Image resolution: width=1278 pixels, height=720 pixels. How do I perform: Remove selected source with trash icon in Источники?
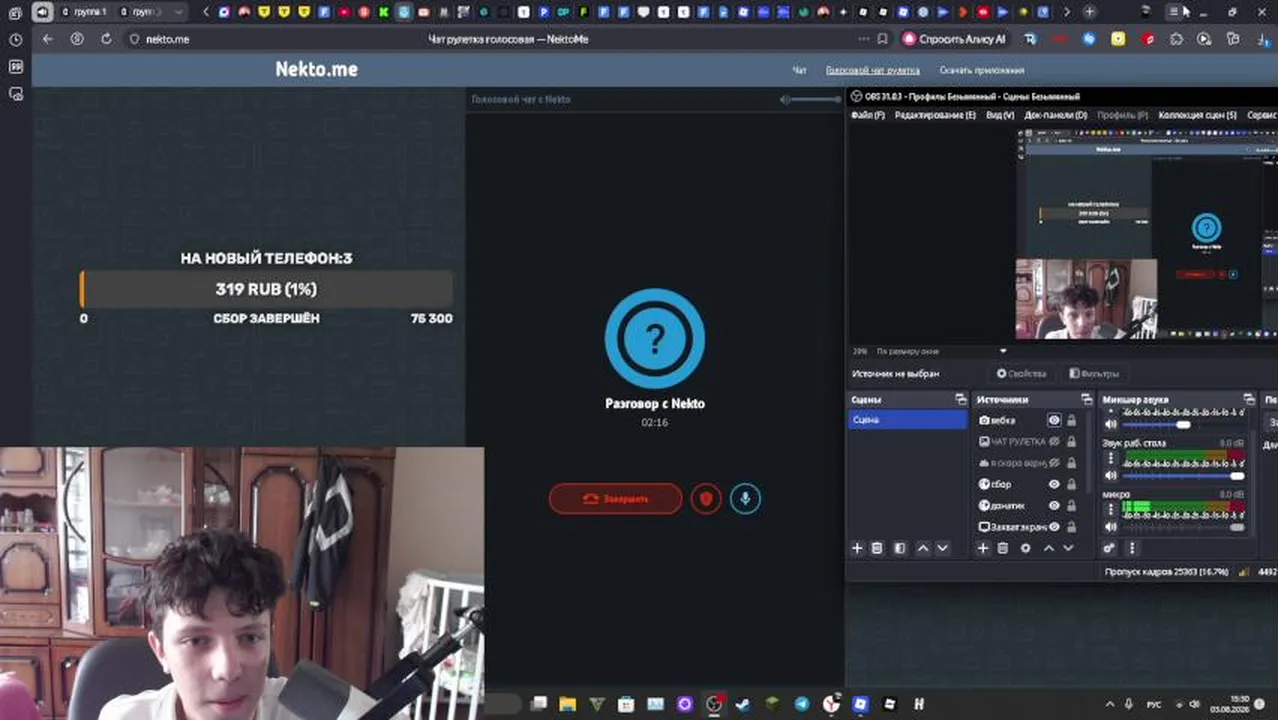coord(1003,548)
